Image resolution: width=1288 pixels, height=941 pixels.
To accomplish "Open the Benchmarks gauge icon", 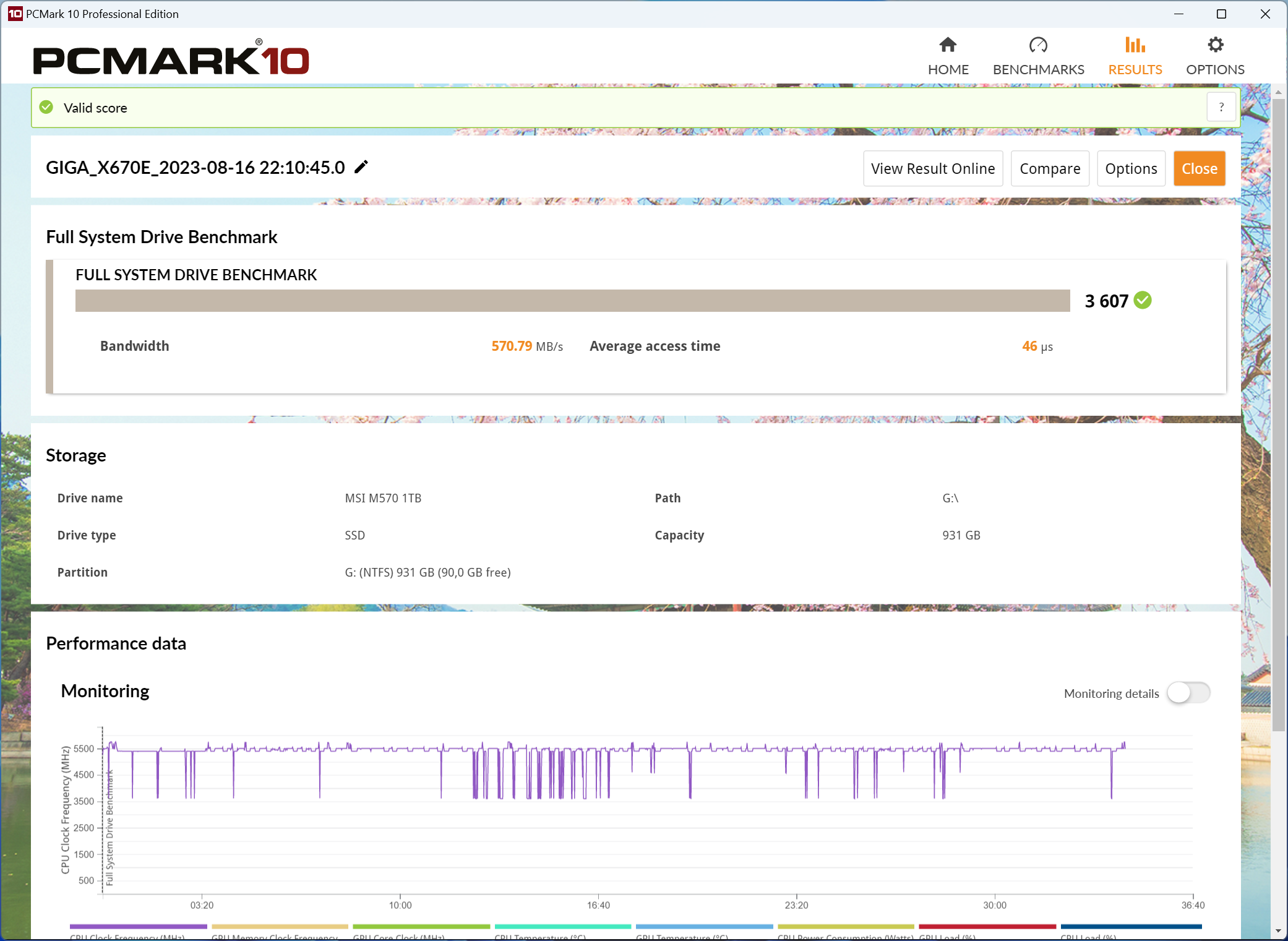I will [x=1038, y=45].
